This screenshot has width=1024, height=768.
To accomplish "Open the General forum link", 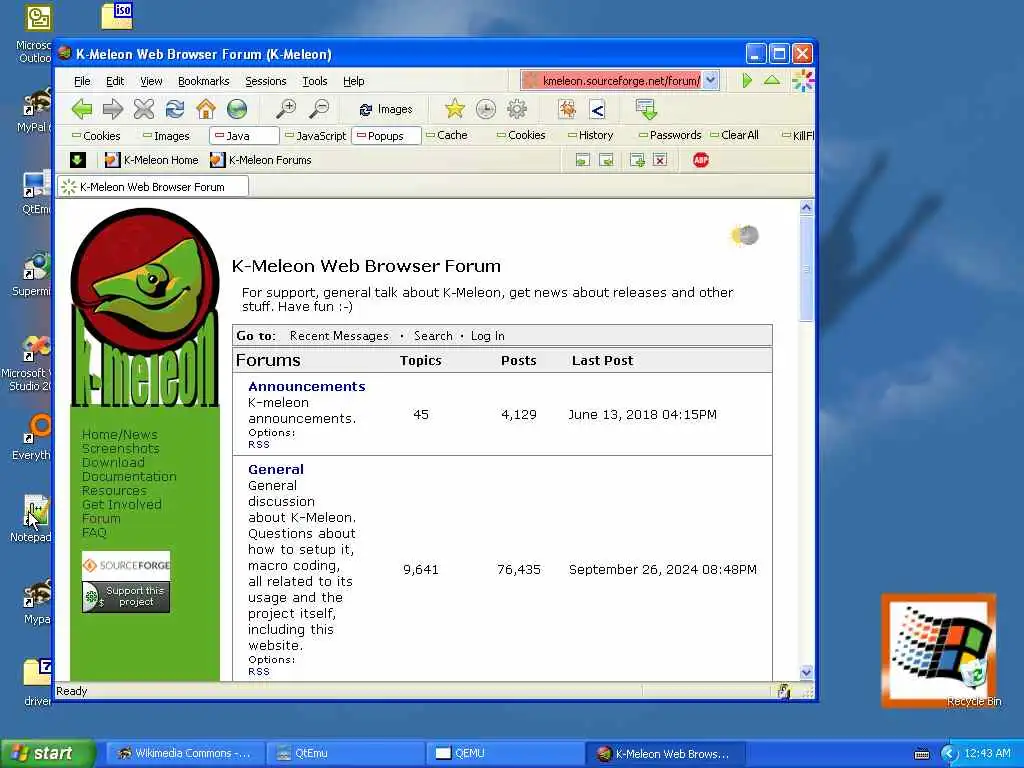I will tap(276, 469).
